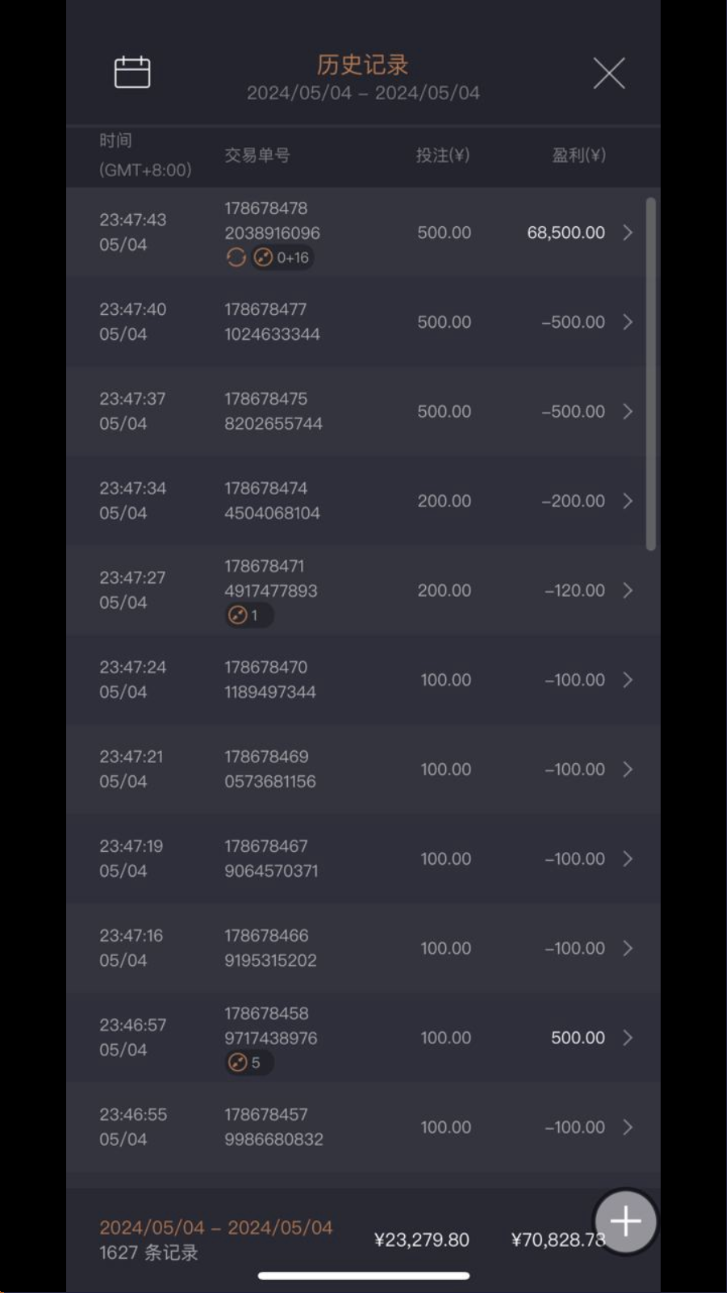
Task: Expand the record at 23:47:40
Action: point(628,322)
